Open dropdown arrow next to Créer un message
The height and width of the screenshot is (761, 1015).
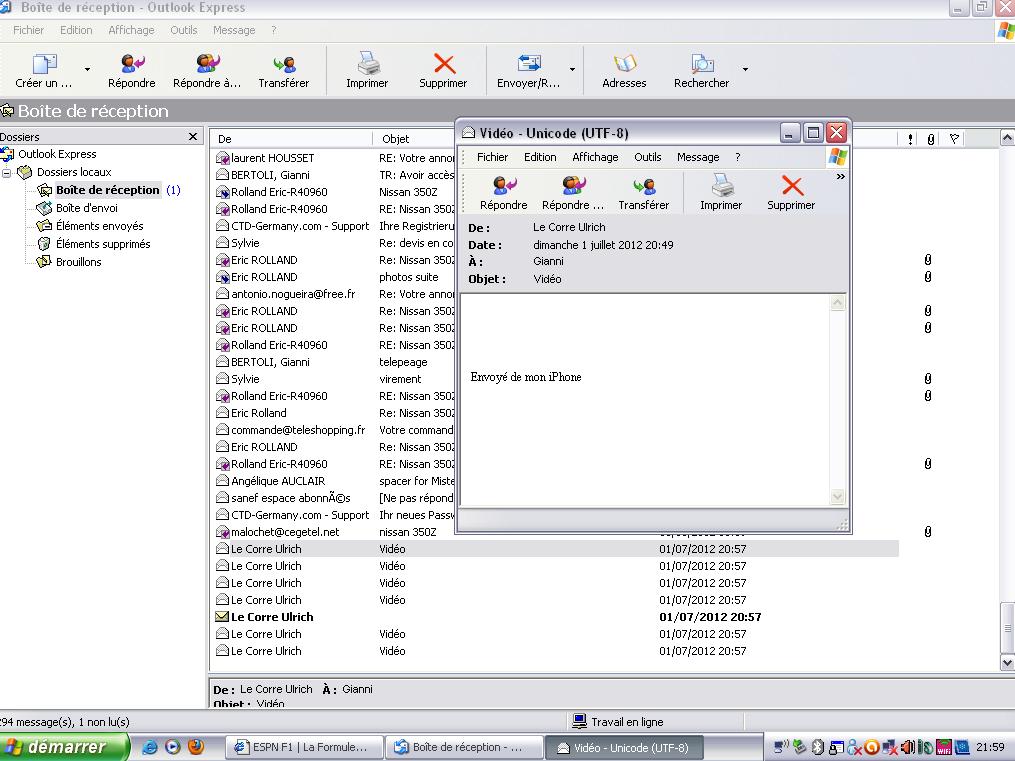pyautogui.click(x=87, y=70)
